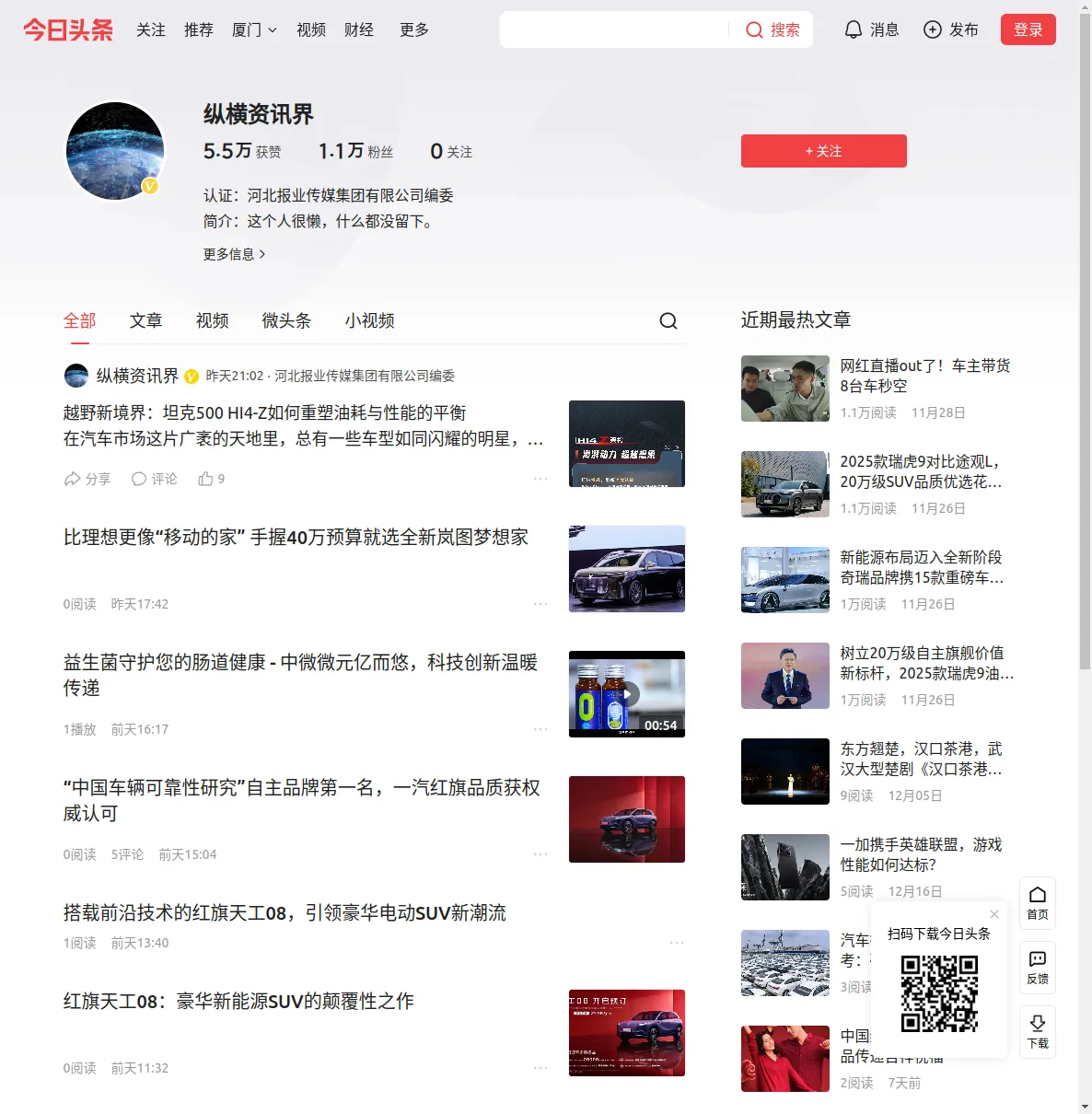Open more options for 红旗天工08：豪华新能源SUV article

540,1068
